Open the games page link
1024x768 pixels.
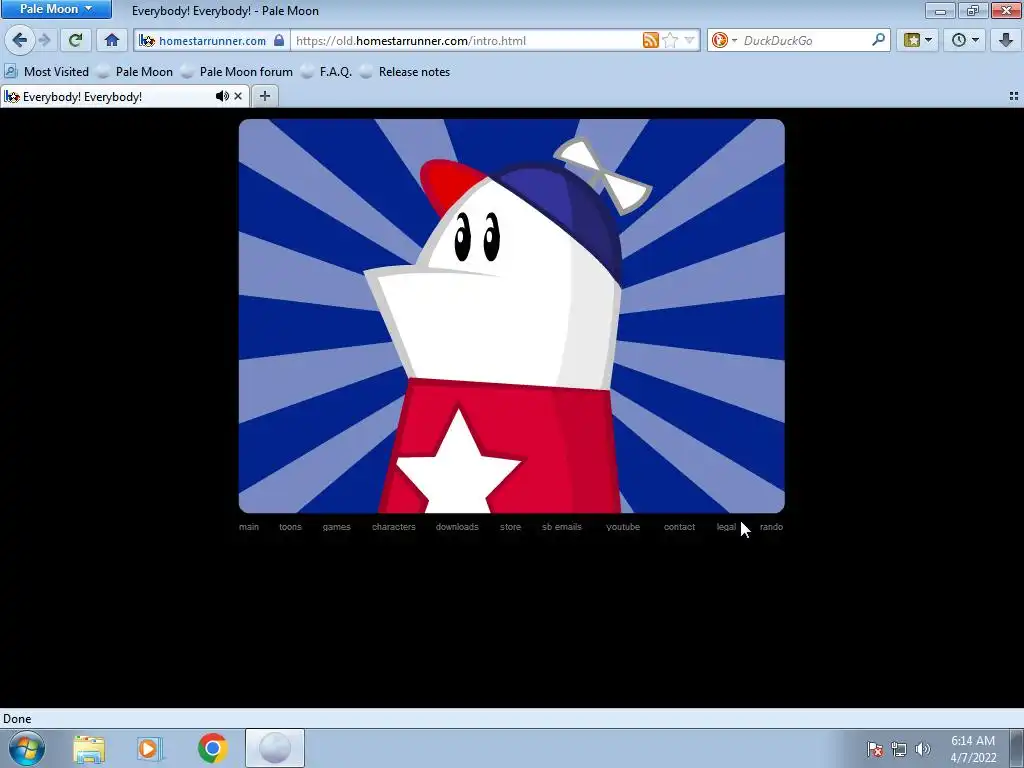(336, 527)
